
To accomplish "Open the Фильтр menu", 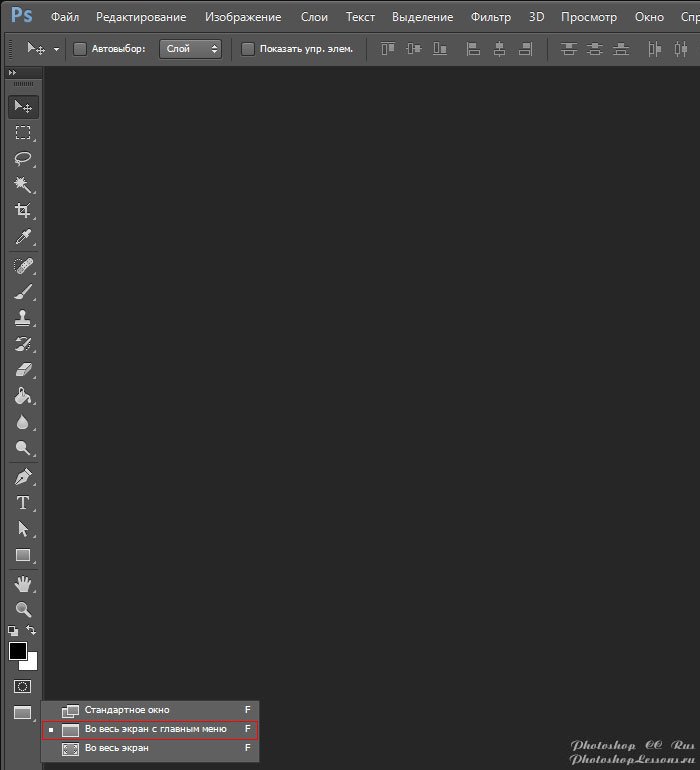I will (x=490, y=17).
